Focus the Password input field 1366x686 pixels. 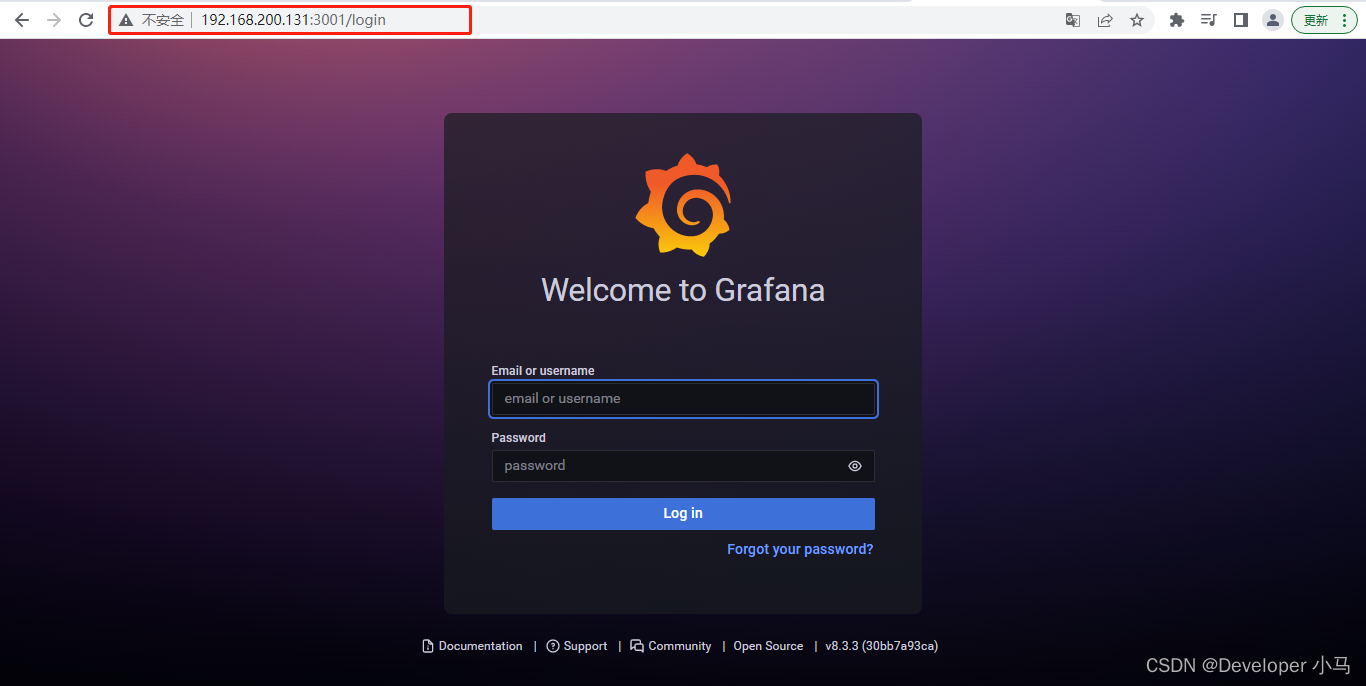click(683, 466)
